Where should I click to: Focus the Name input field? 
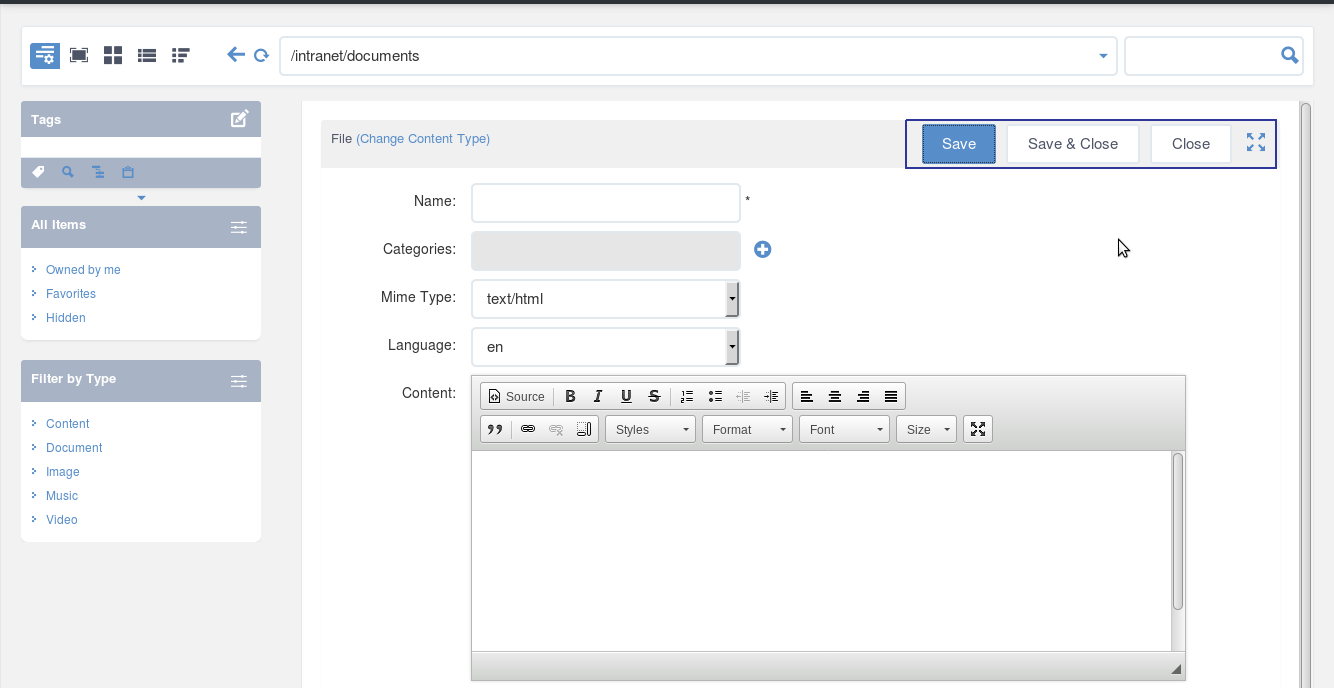pos(606,203)
